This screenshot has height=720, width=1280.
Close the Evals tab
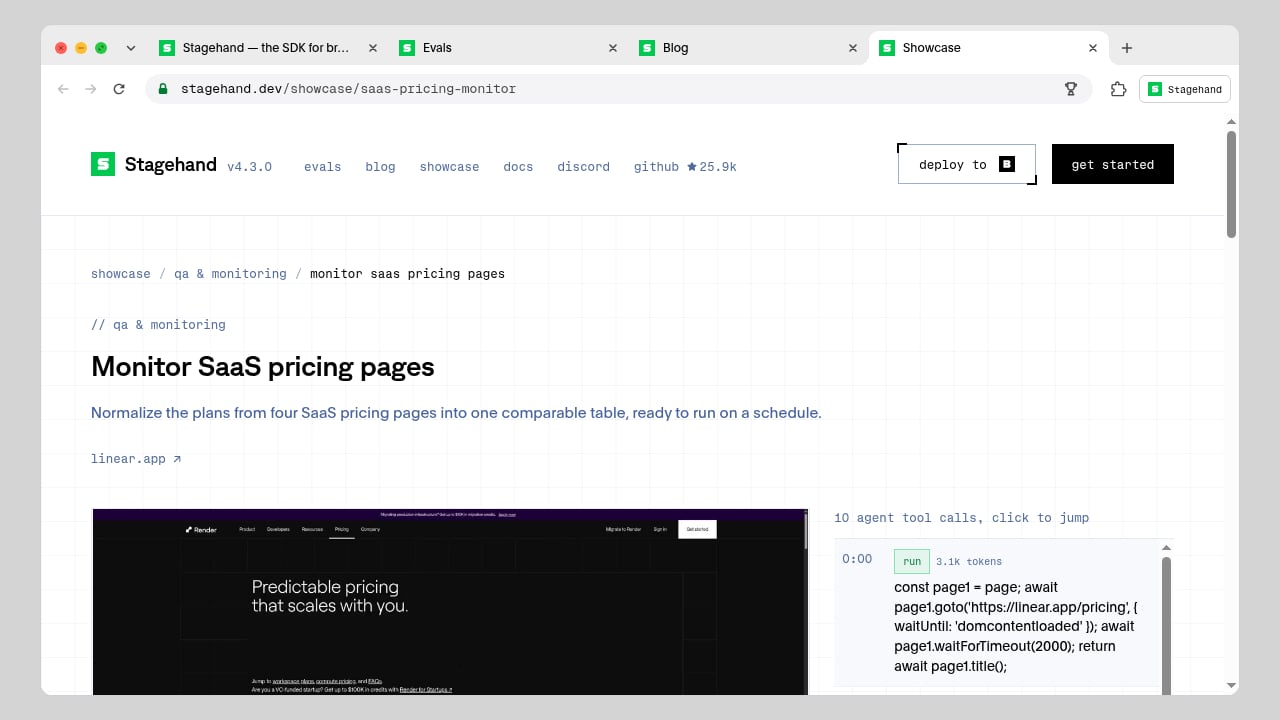click(x=613, y=48)
